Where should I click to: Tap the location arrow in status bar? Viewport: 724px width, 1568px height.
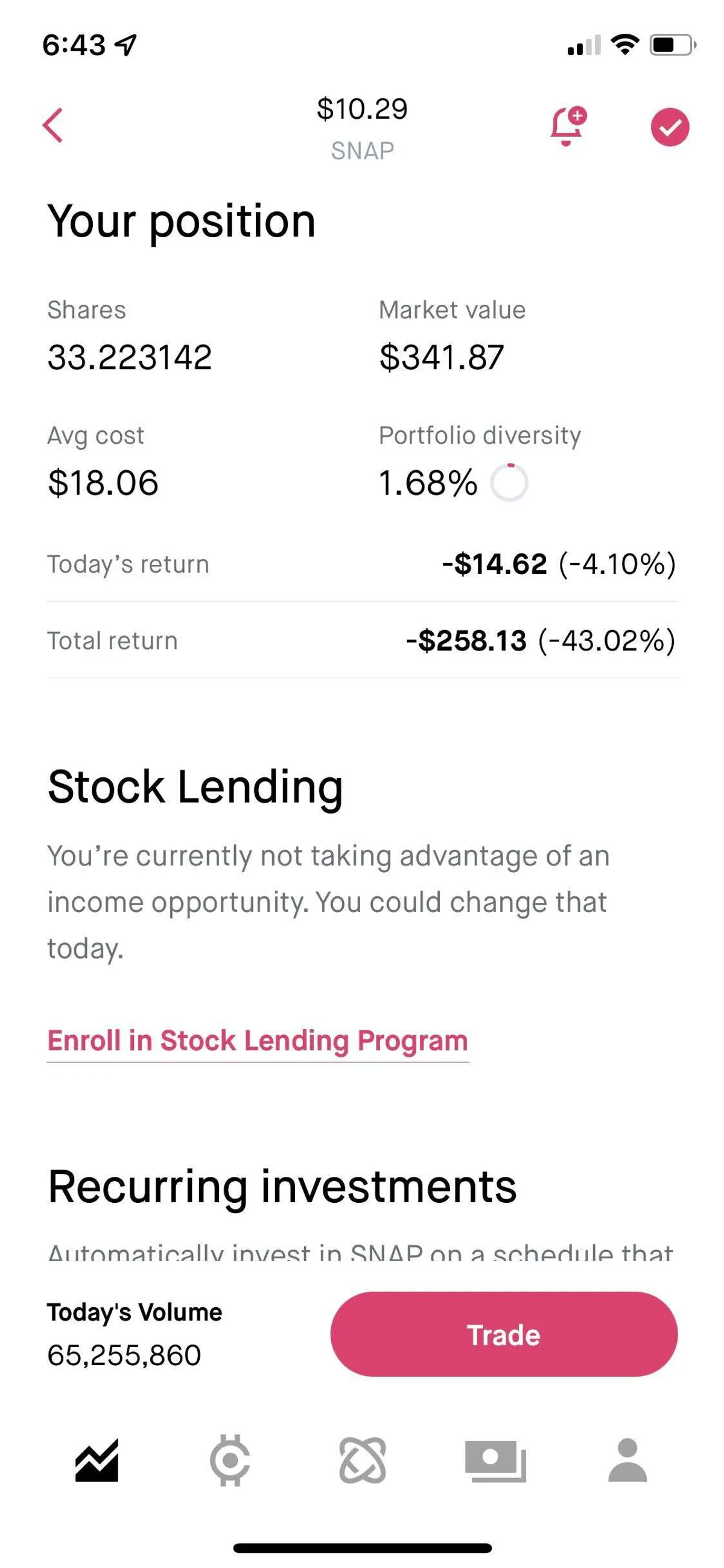[x=126, y=45]
